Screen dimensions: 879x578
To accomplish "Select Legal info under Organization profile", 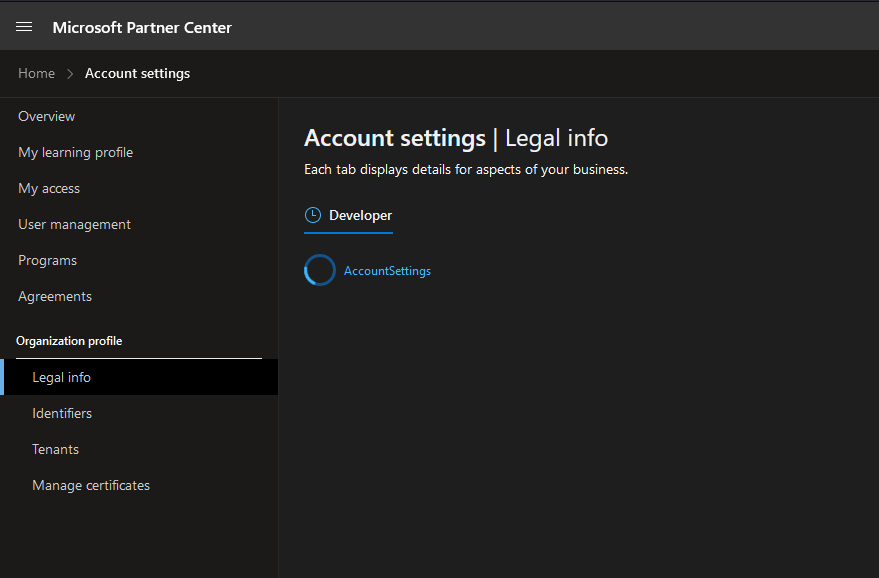I will pyautogui.click(x=61, y=377).
